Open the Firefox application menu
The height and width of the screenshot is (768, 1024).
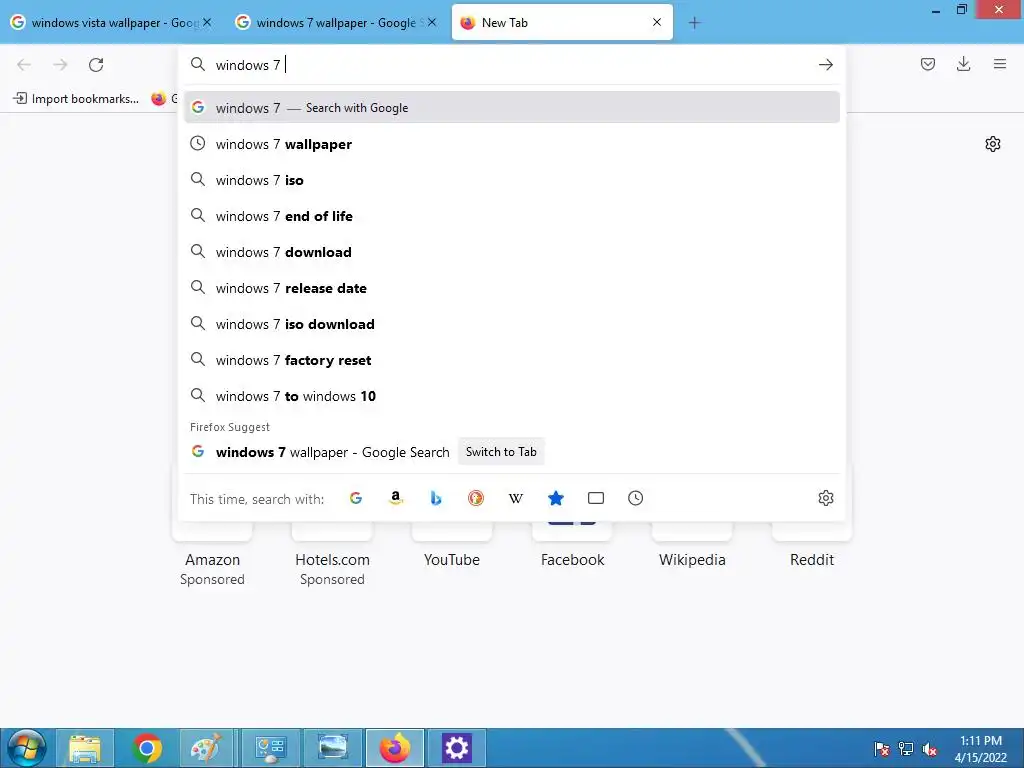[x=999, y=64]
